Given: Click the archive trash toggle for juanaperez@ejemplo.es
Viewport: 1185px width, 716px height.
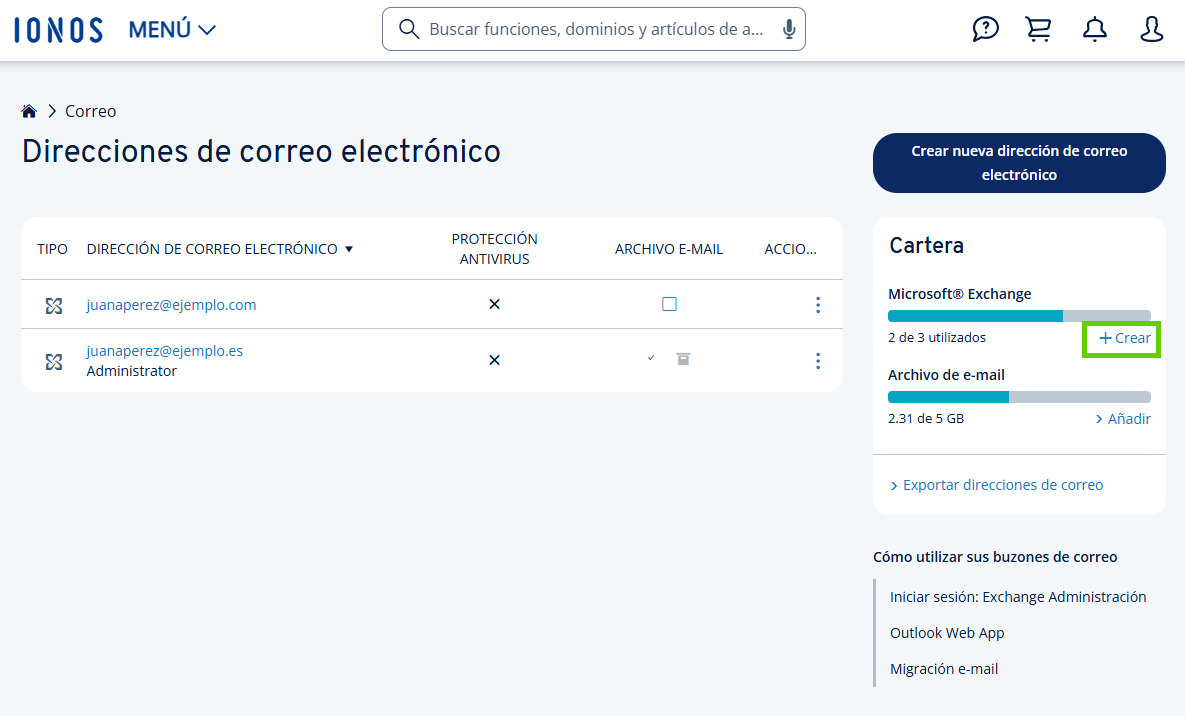Looking at the screenshot, I should [x=683, y=360].
